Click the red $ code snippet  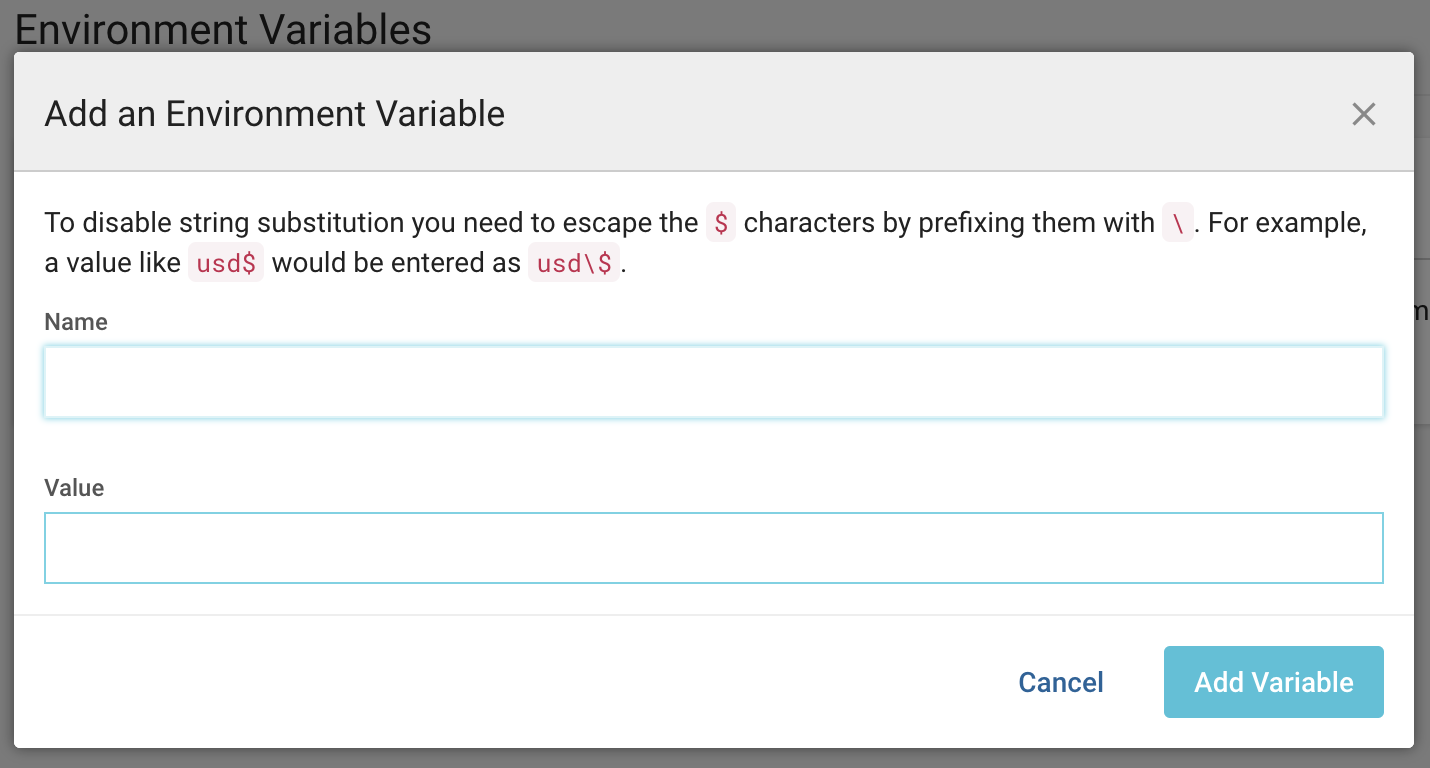pos(721,223)
